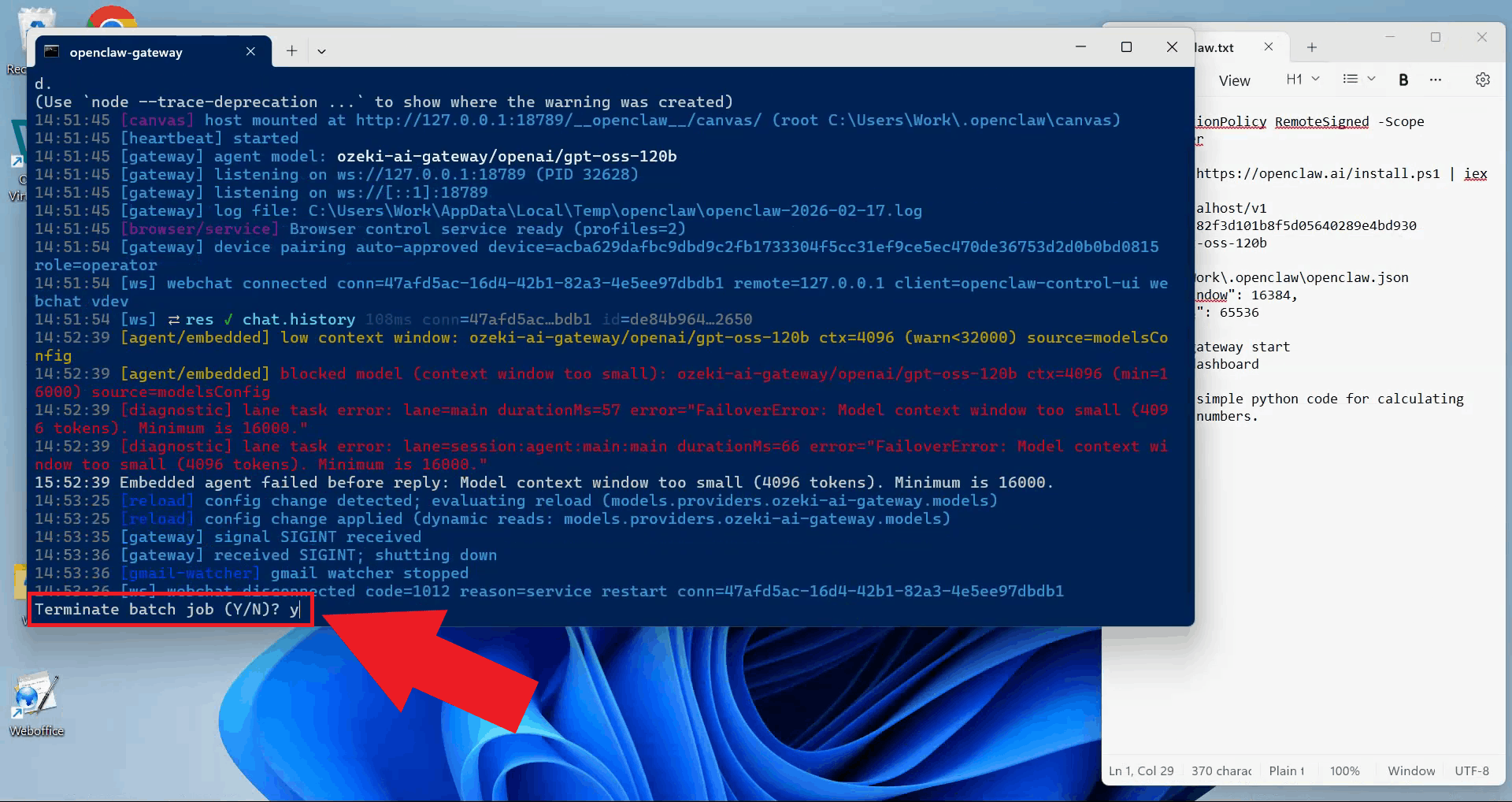Open the terminal tab dropdown menu
The width and height of the screenshot is (1512, 802).
coord(322,50)
